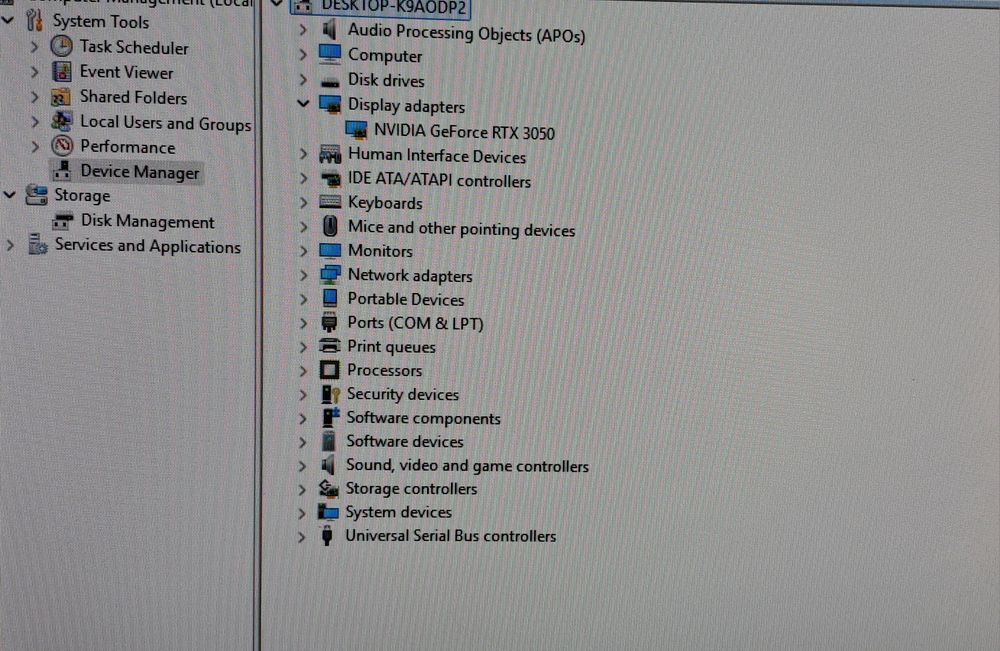
Task: Select the System devices label
Action: pos(398,512)
